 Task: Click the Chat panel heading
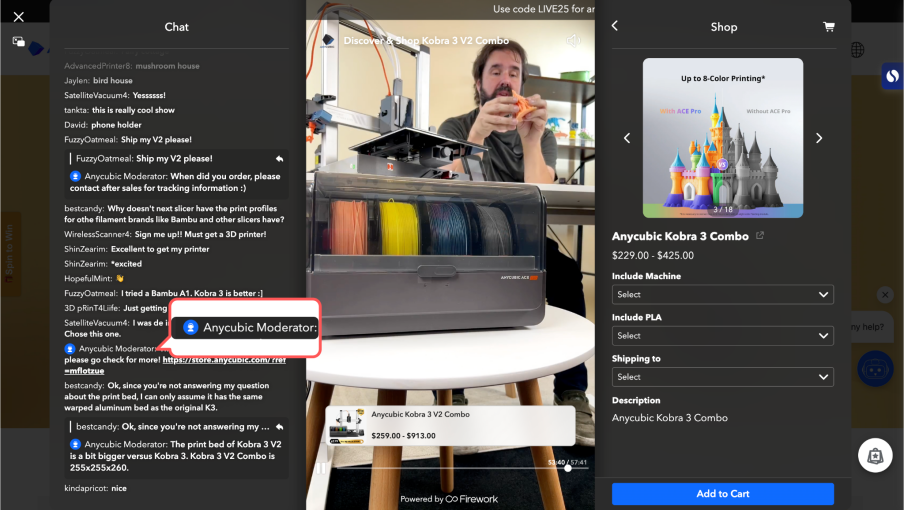[x=176, y=27]
